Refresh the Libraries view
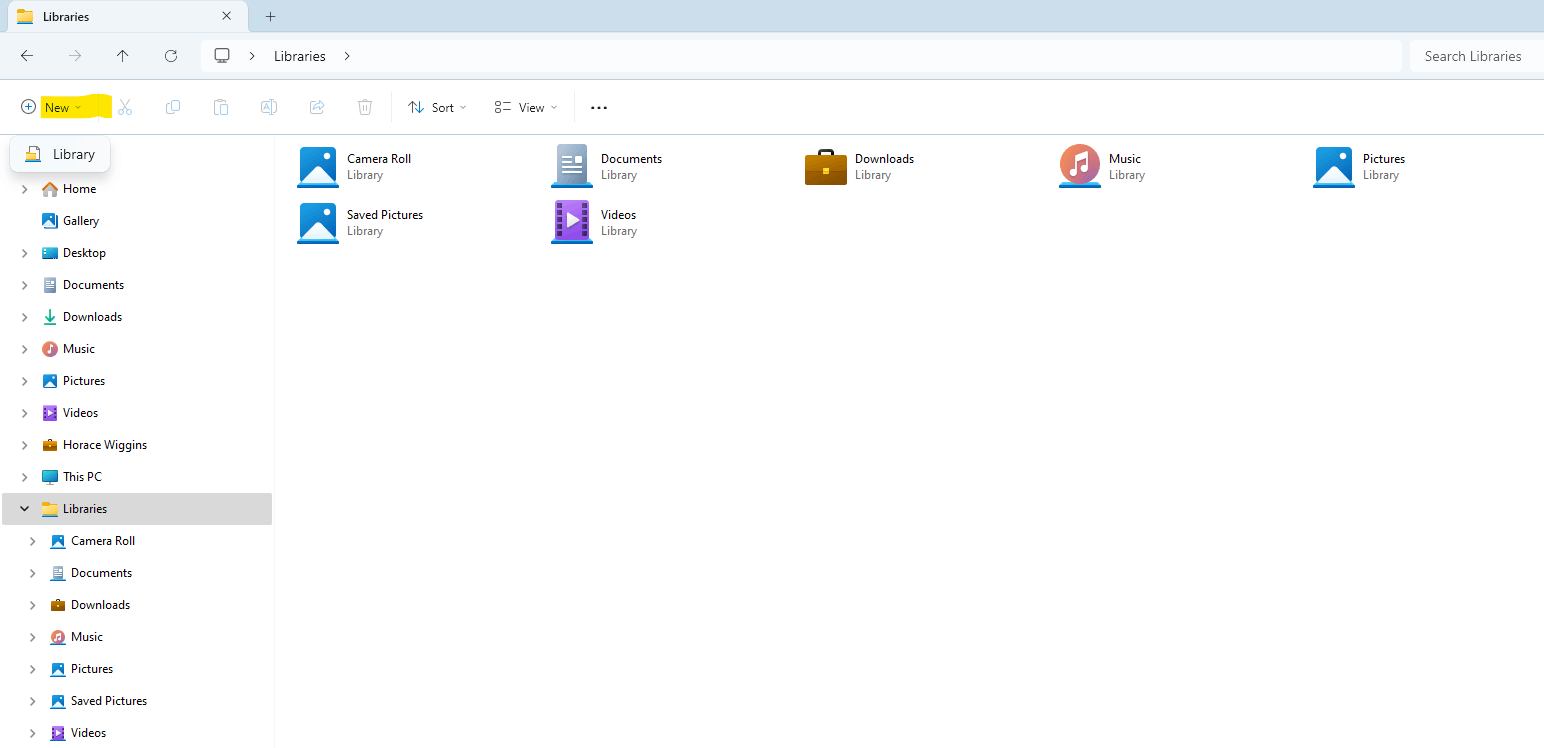The image size is (1544, 748). [171, 56]
